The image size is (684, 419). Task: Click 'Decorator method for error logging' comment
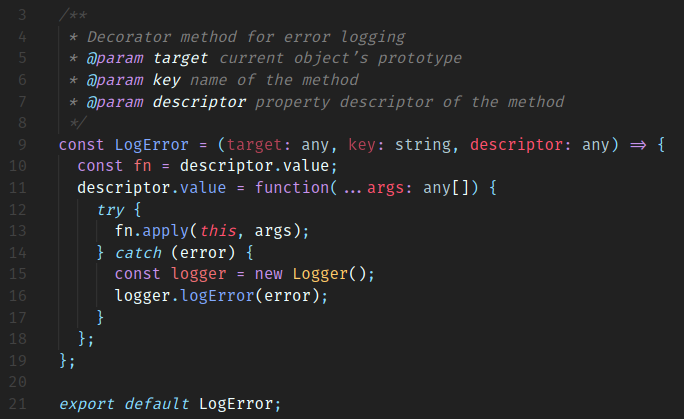click(246, 37)
